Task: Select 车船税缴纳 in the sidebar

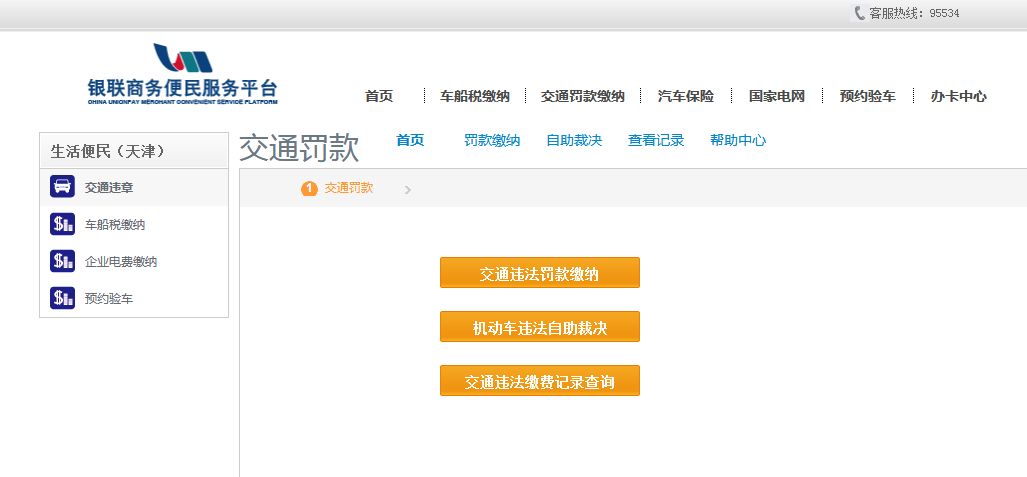Action: click(x=134, y=225)
